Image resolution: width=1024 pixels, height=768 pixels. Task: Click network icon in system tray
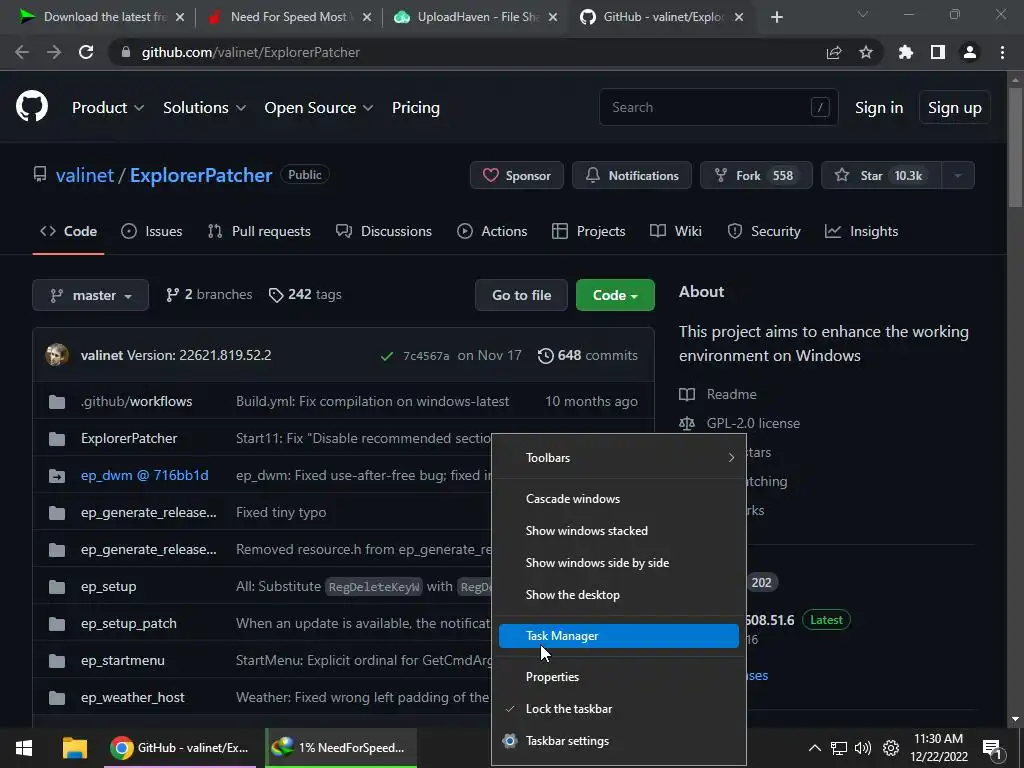(x=839, y=748)
